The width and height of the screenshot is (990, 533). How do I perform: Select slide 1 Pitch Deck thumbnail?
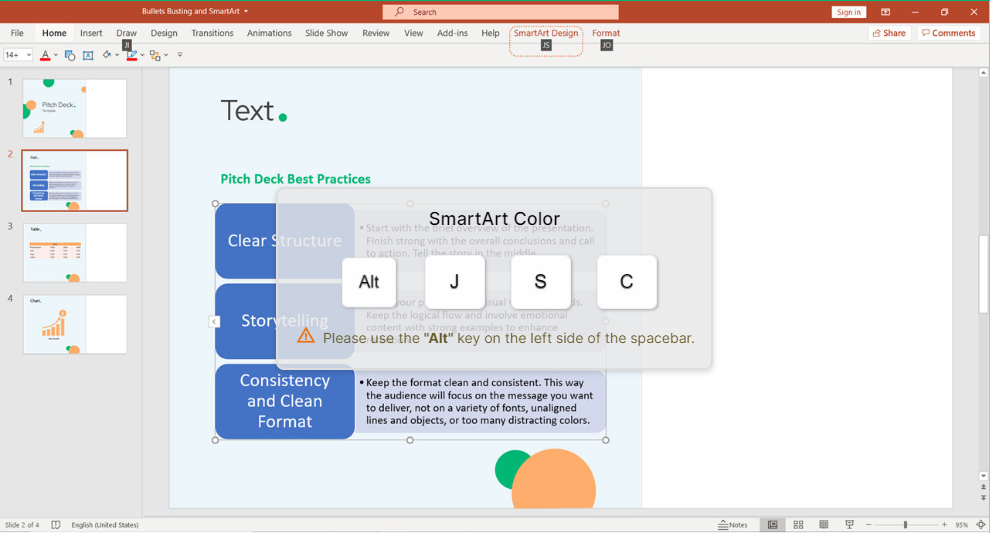coord(75,108)
